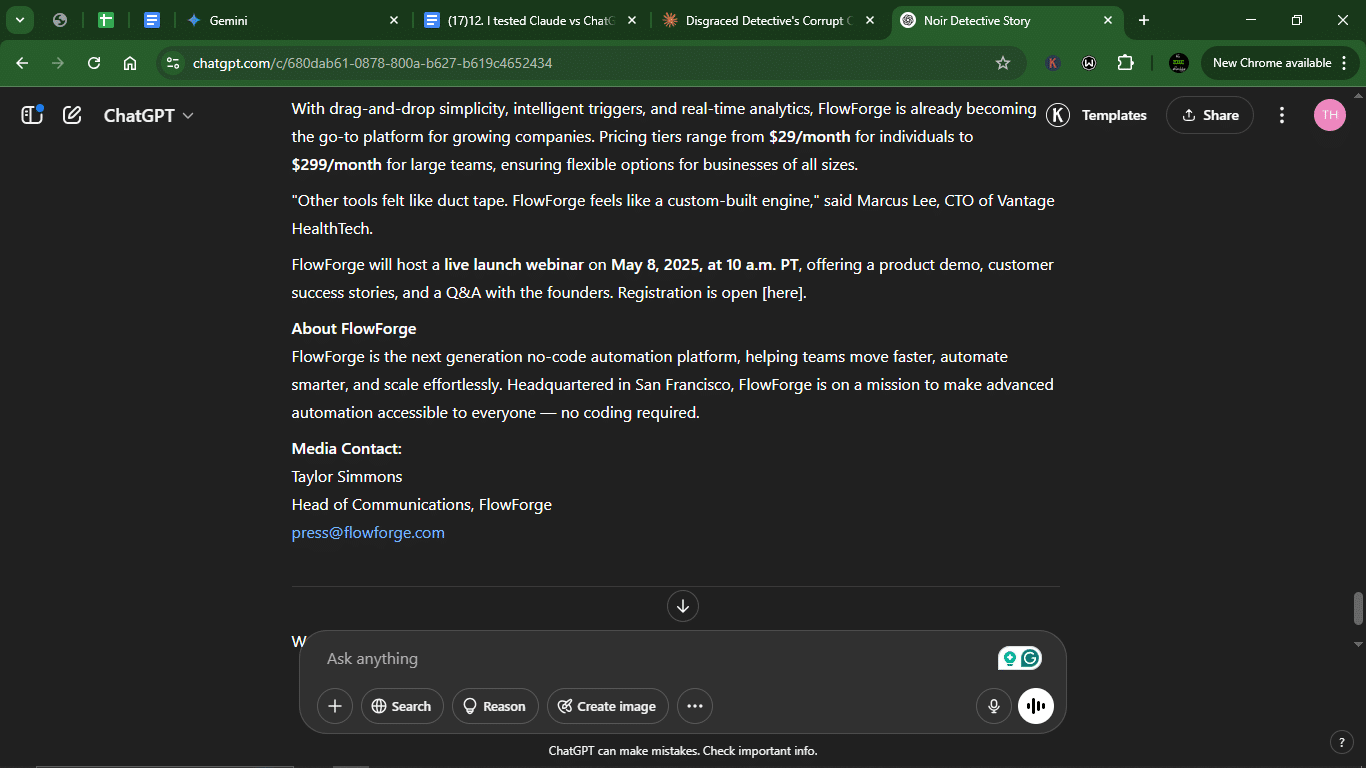This screenshot has width=1366, height=768.
Task: Jump to bottom with down-arrow button
Action: pos(683,605)
